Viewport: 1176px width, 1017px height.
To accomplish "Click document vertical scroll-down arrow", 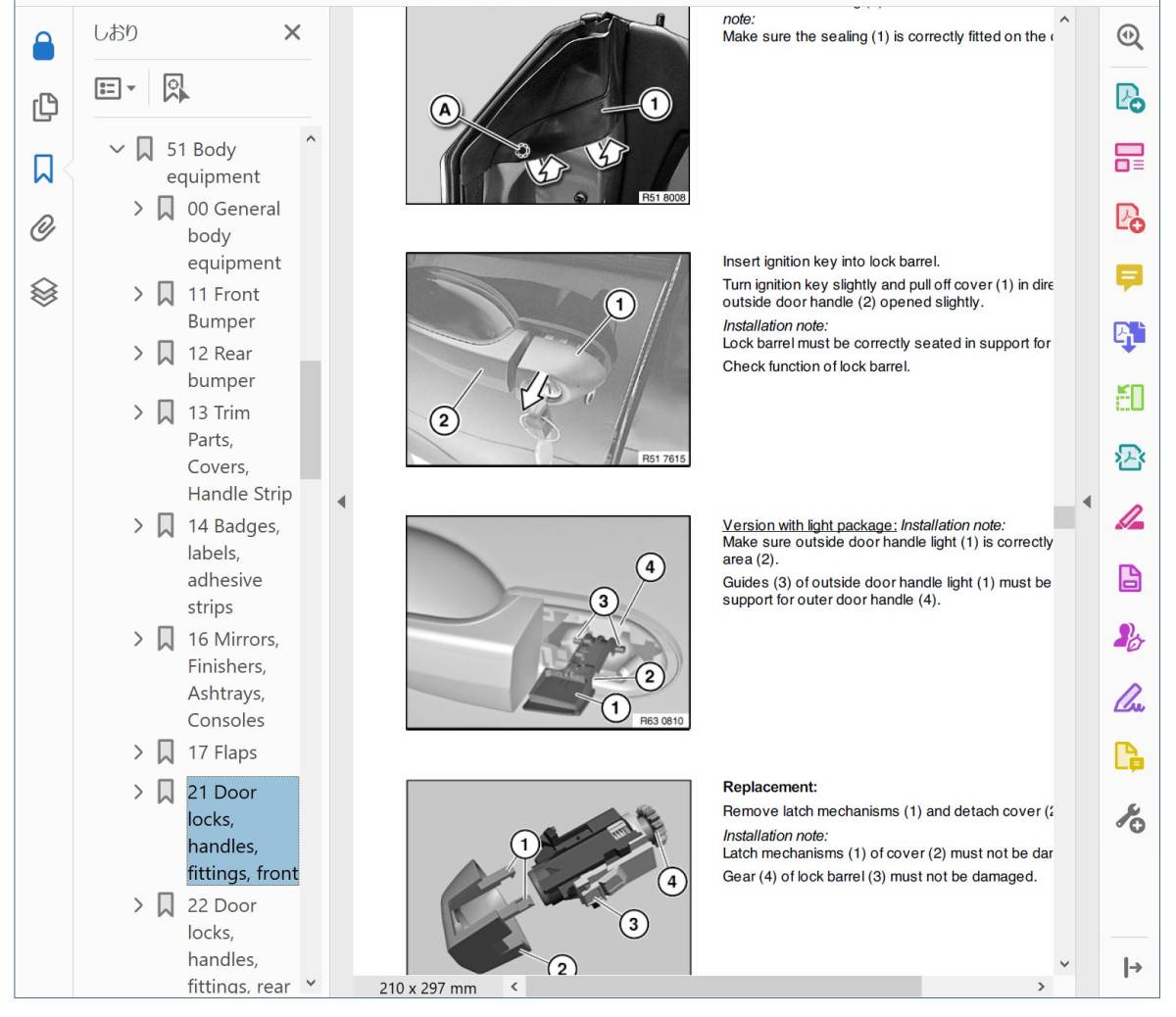I will click(1064, 964).
